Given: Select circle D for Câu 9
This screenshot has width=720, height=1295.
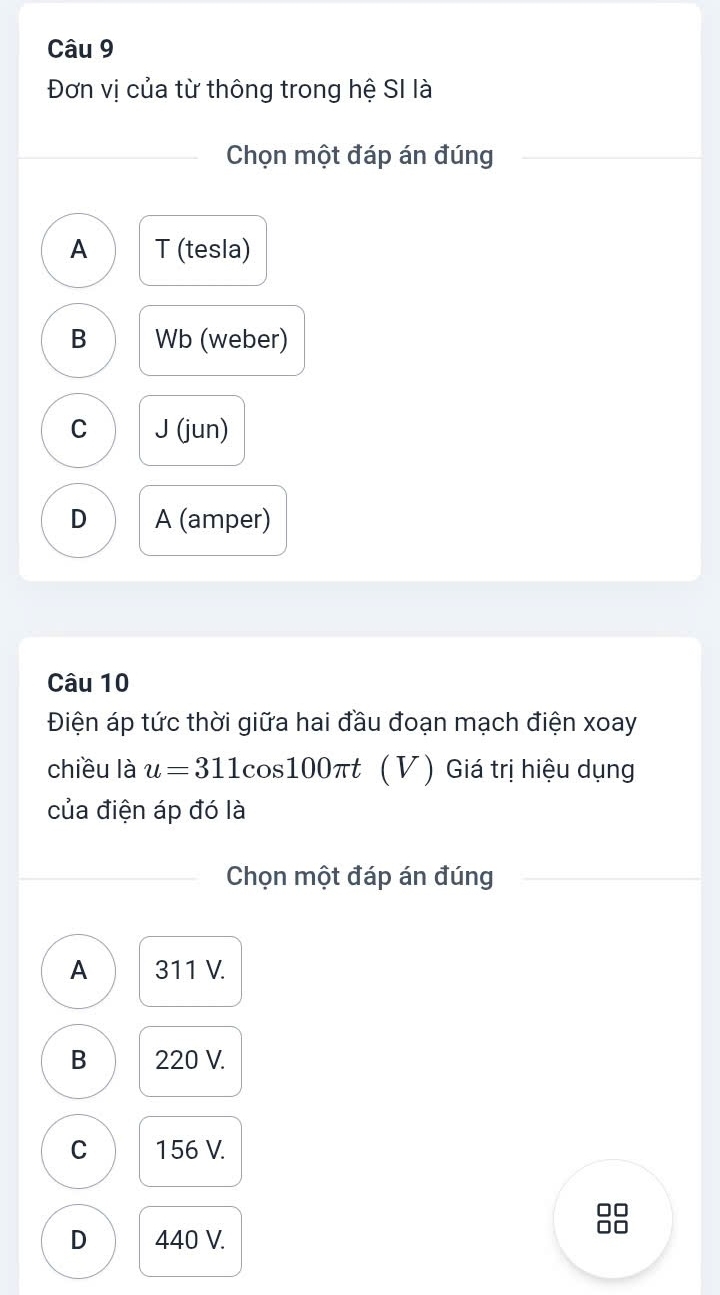Looking at the screenshot, I should pos(79,520).
